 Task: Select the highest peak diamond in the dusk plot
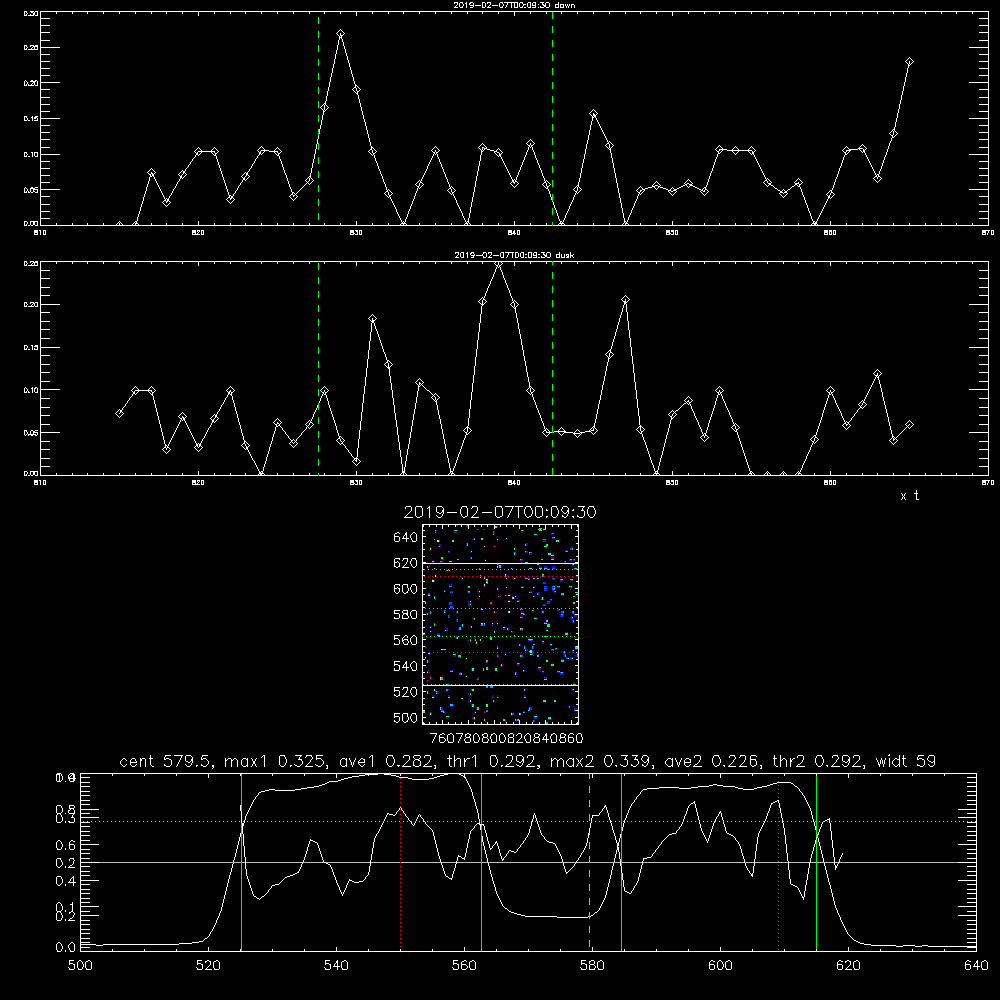tap(499, 264)
